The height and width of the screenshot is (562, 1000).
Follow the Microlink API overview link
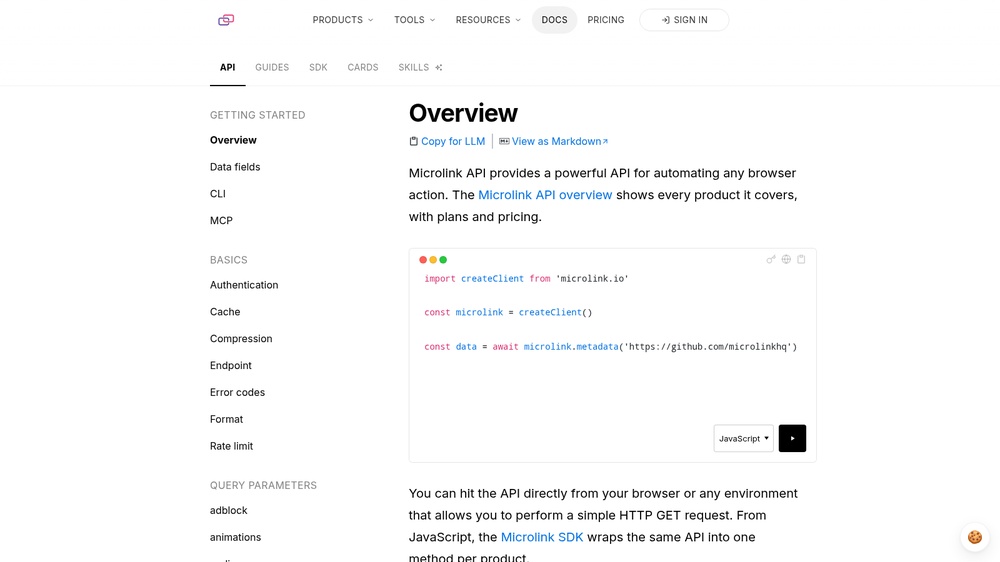(x=545, y=195)
